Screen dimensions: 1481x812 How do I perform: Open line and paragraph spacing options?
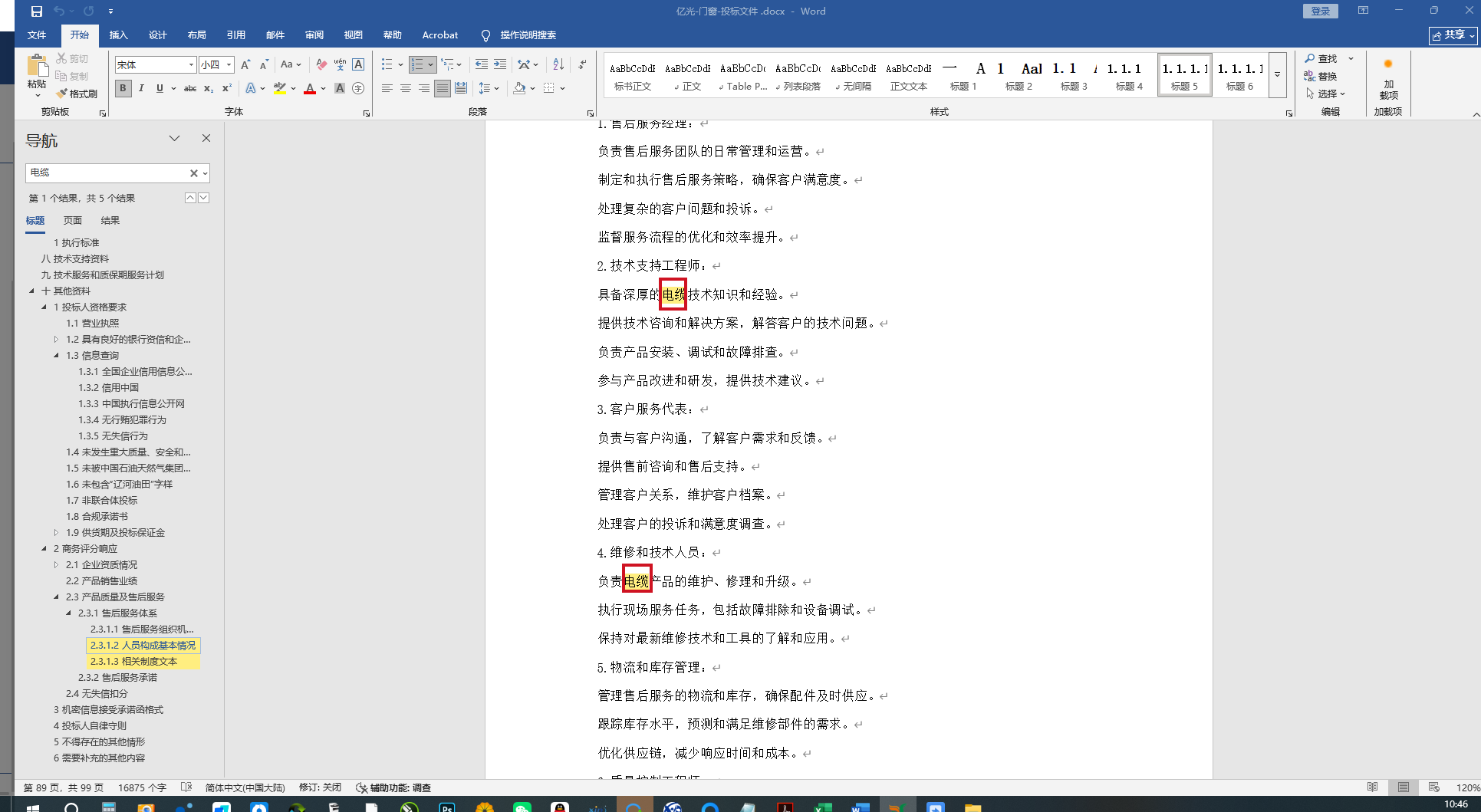(489, 88)
